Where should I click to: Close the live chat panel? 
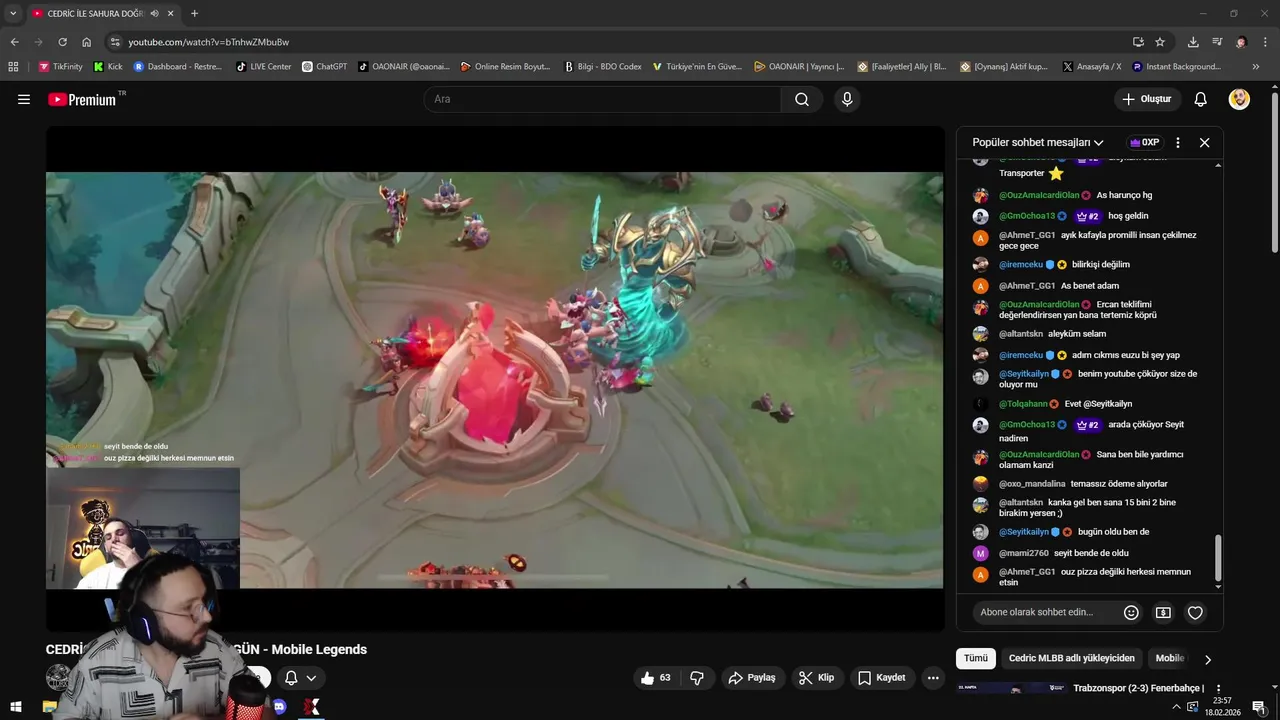pos(1205,143)
